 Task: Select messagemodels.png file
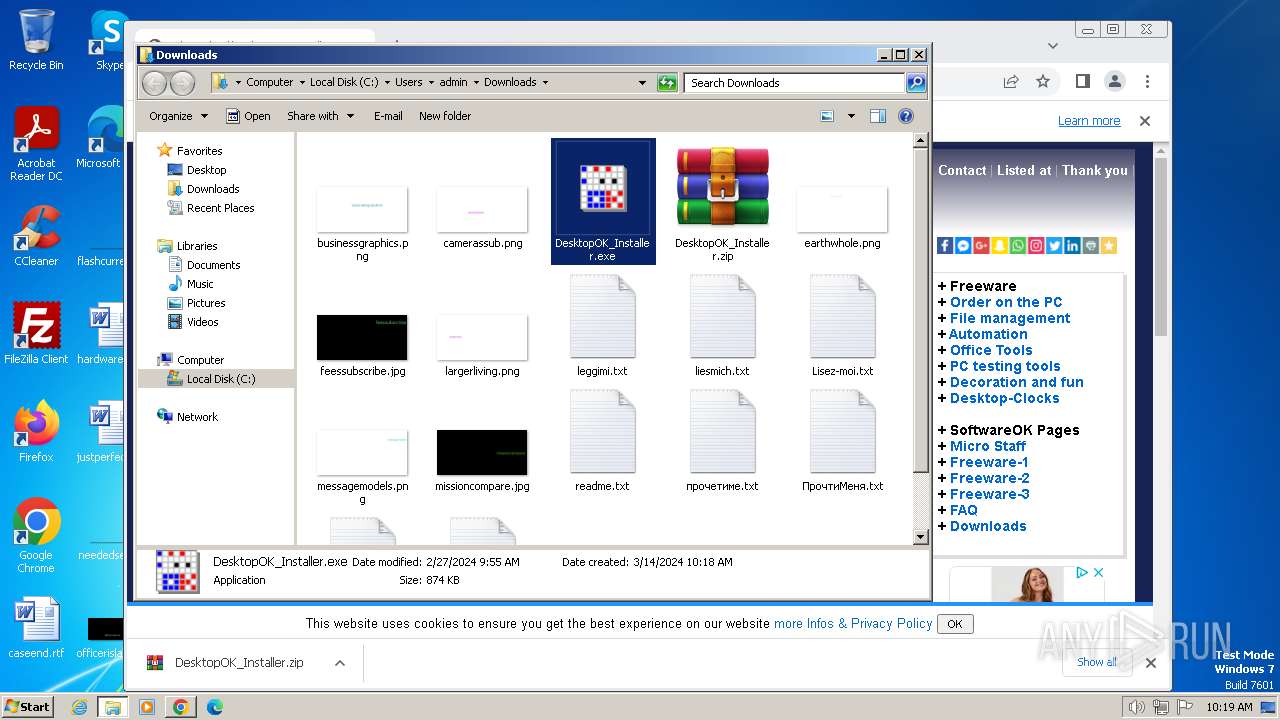point(362,467)
